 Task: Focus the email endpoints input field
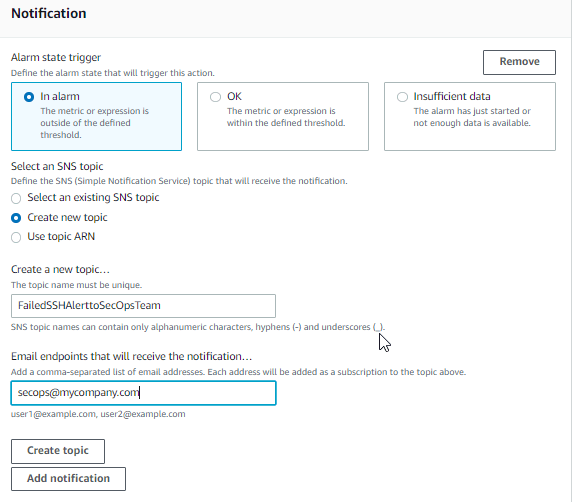tap(143, 393)
